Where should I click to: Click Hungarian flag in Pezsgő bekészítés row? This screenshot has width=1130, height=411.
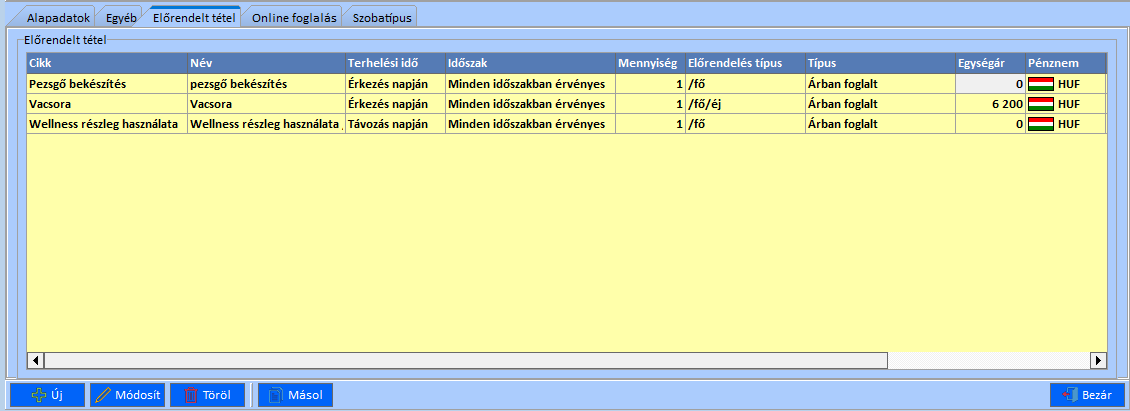click(x=1041, y=84)
